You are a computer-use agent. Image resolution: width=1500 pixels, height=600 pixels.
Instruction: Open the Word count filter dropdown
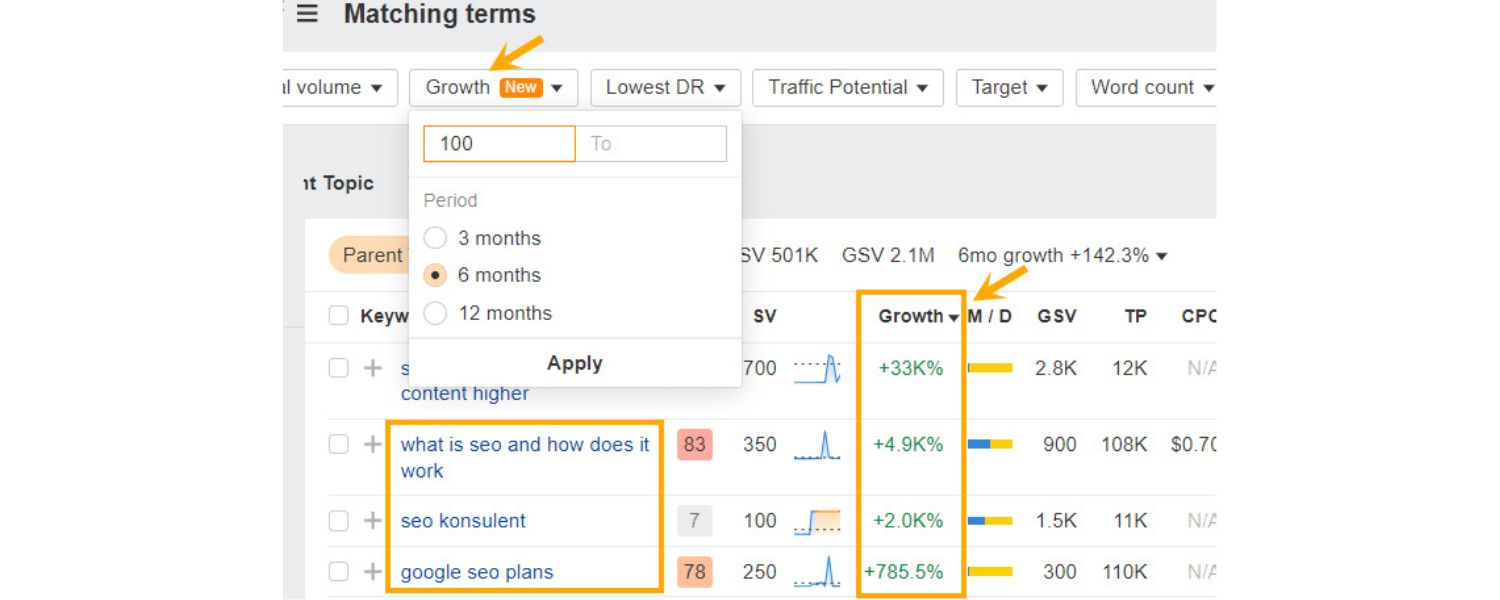click(1151, 87)
